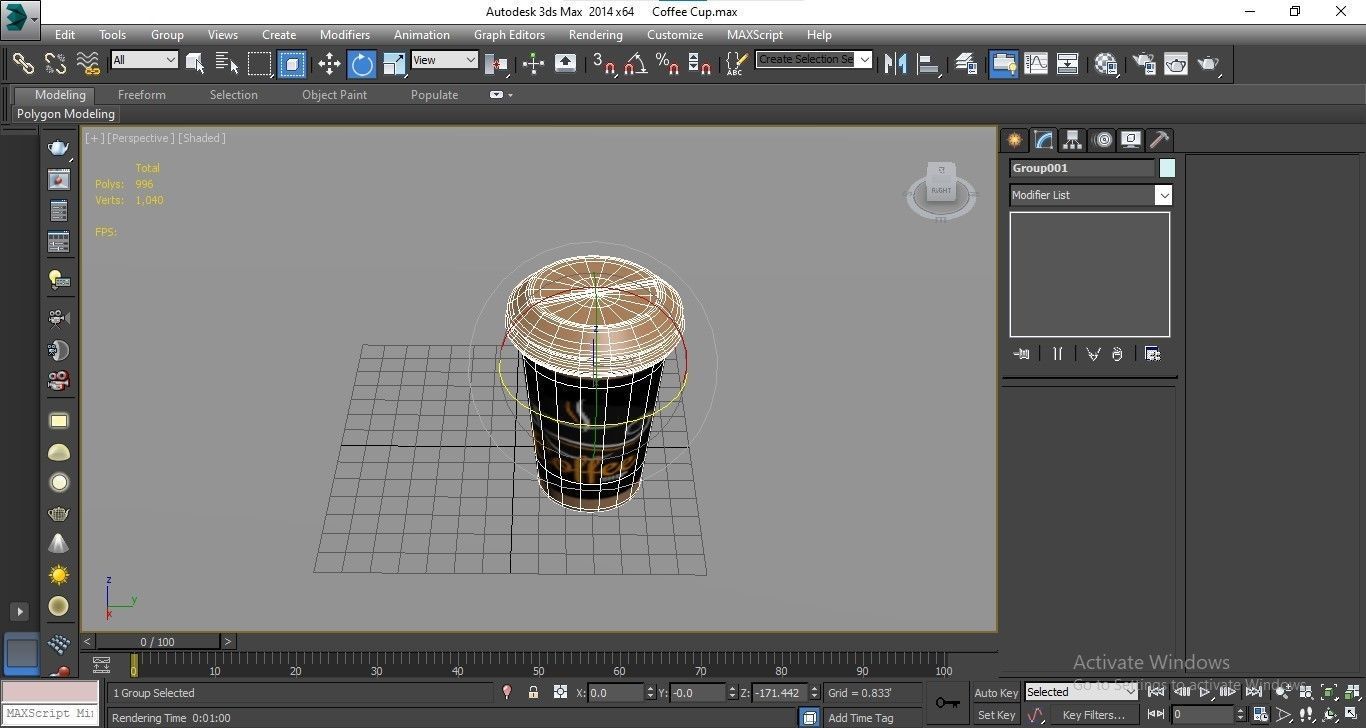Open the Shaded viewport label menu
This screenshot has height=728, width=1366.
tap(202, 138)
